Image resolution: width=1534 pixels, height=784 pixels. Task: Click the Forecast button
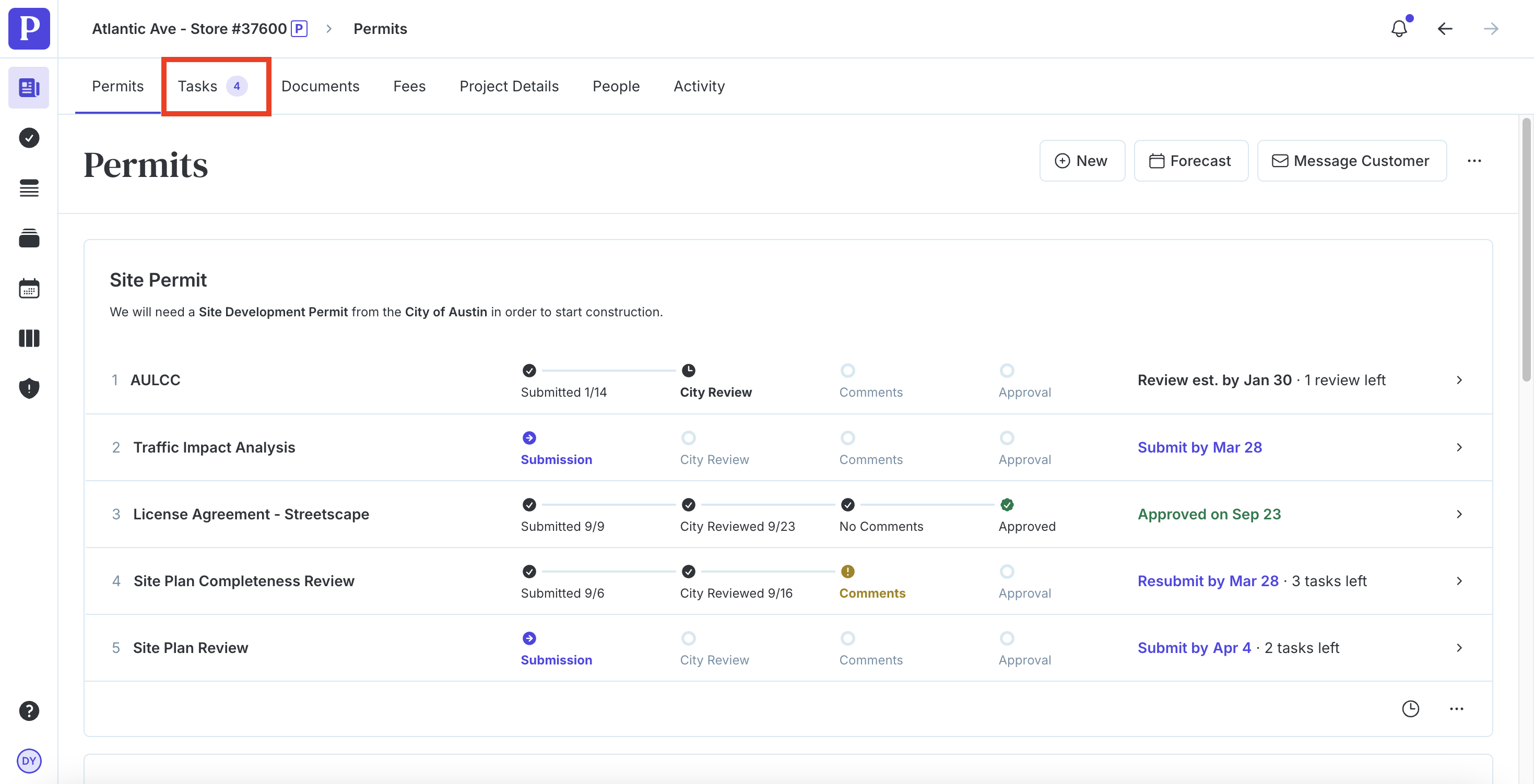pos(1190,161)
